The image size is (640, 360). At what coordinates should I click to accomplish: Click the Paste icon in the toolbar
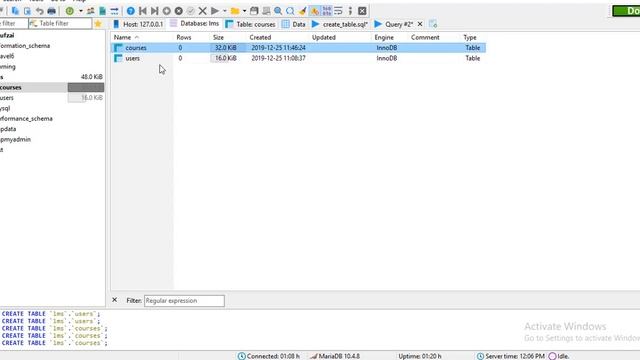pos(27,11)
